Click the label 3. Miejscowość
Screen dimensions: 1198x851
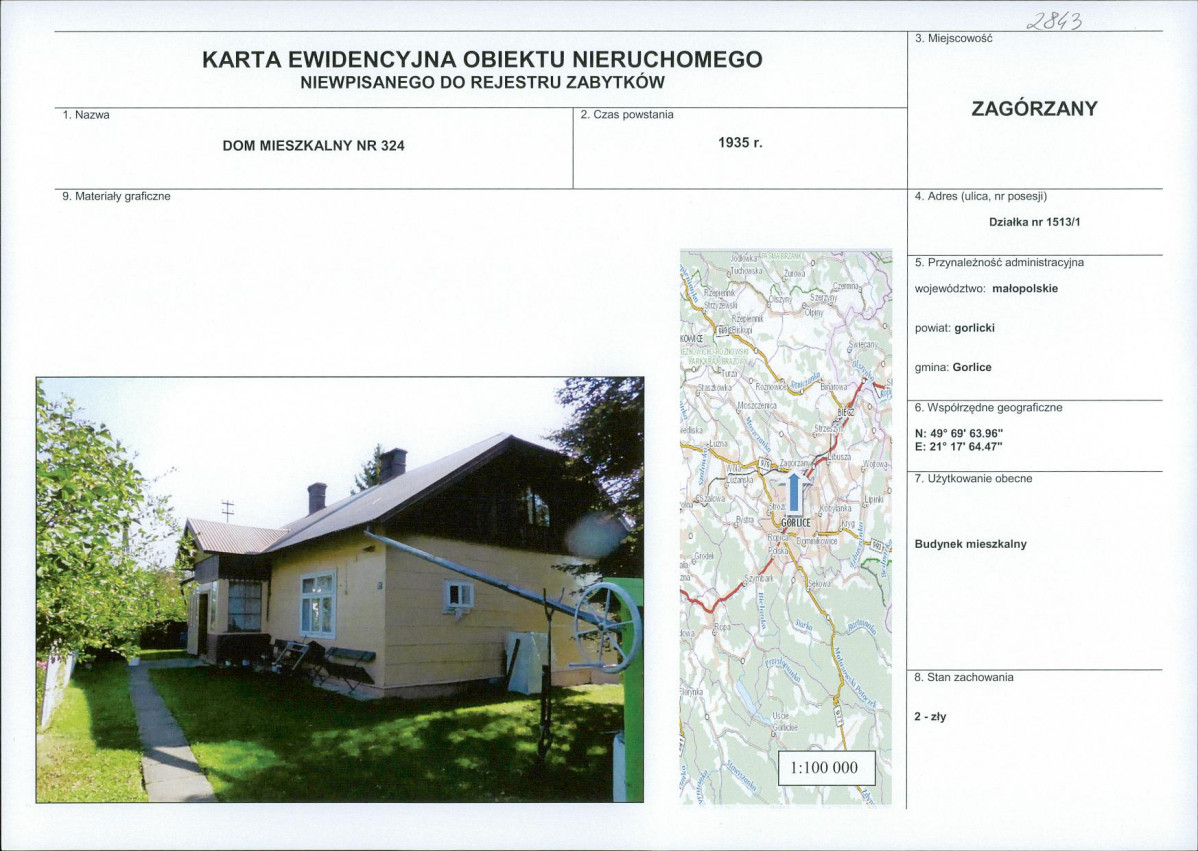[954, 38]
